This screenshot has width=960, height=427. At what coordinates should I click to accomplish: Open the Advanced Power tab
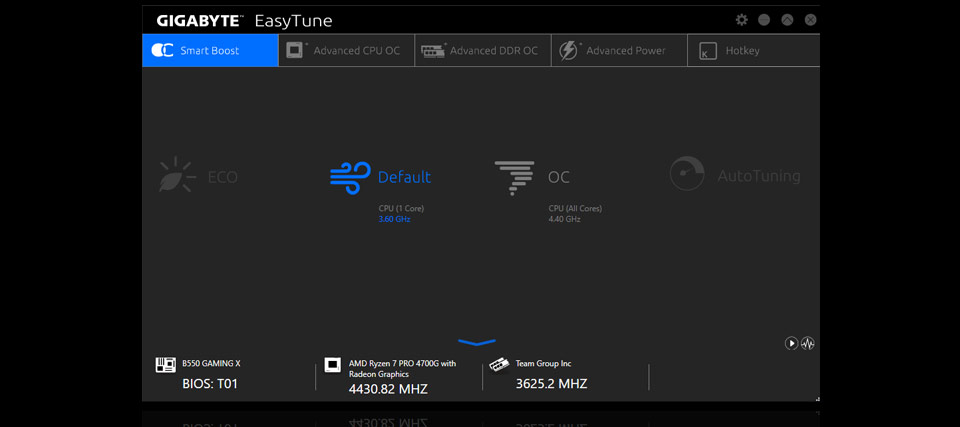click(x=619, y=50)
